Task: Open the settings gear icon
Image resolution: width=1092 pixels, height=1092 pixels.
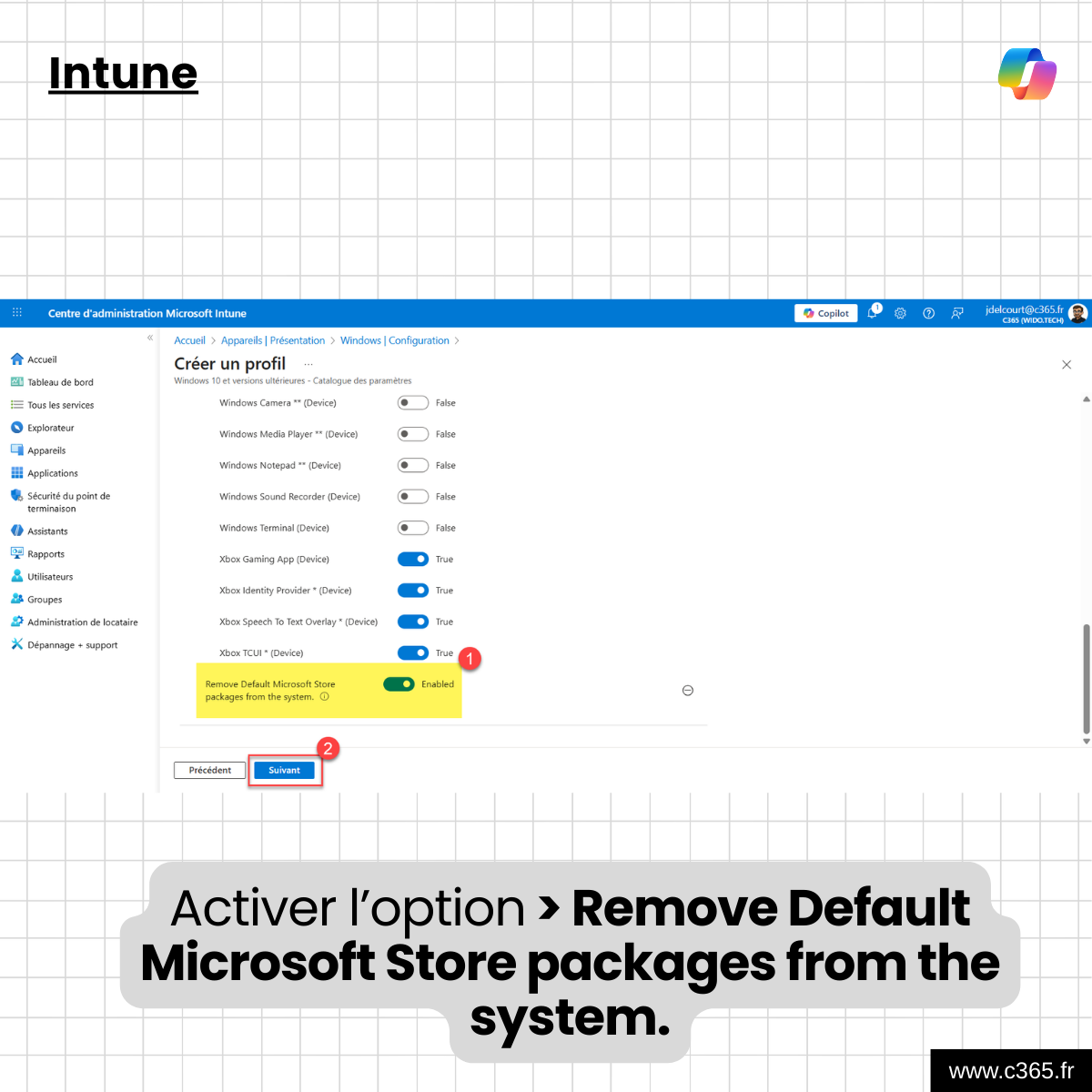Action: point(900,313)
